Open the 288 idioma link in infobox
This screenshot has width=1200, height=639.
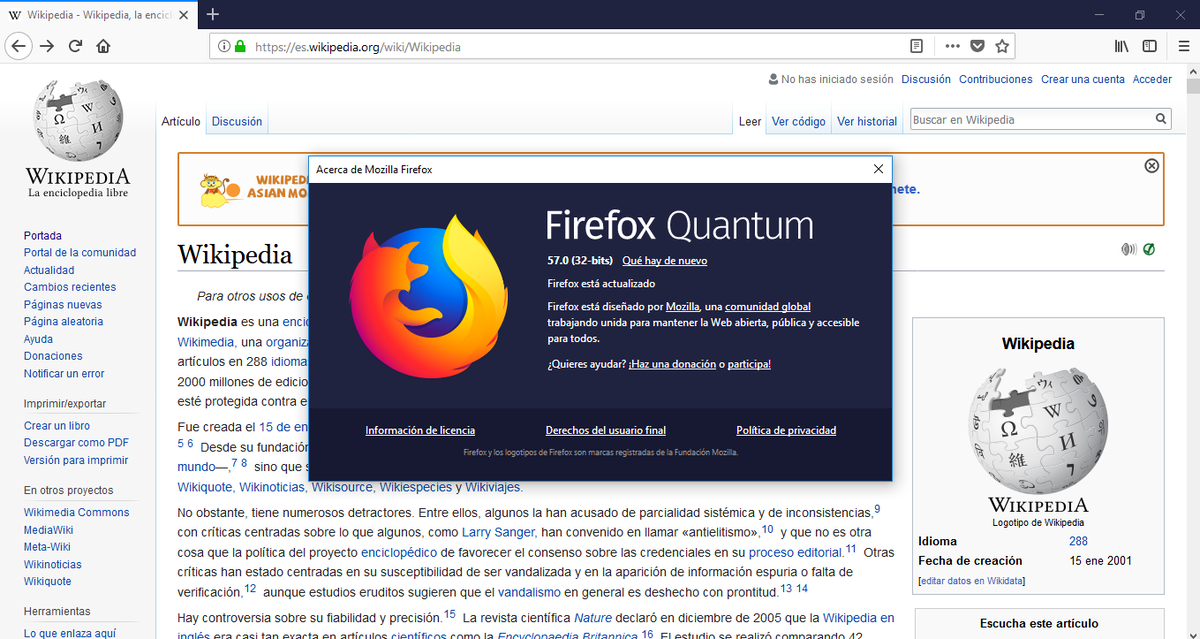1078,542
